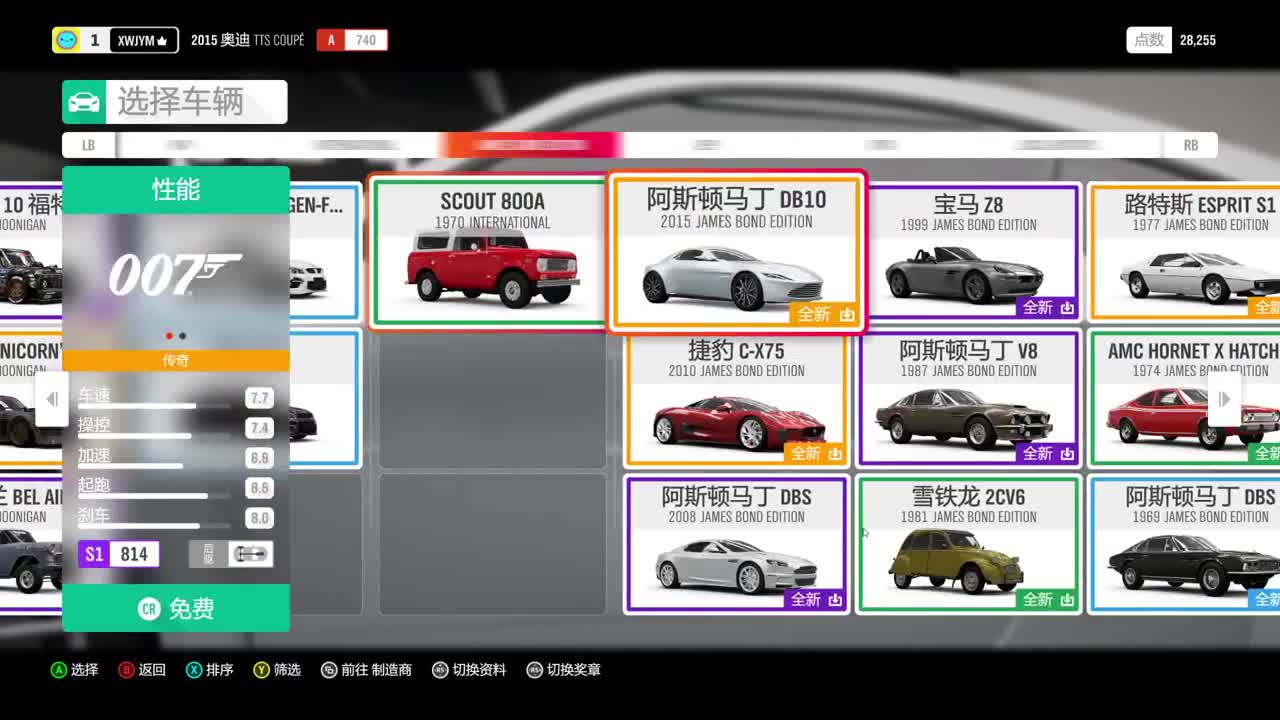Select the highlighted red-orange category tab

pos(533,145)
